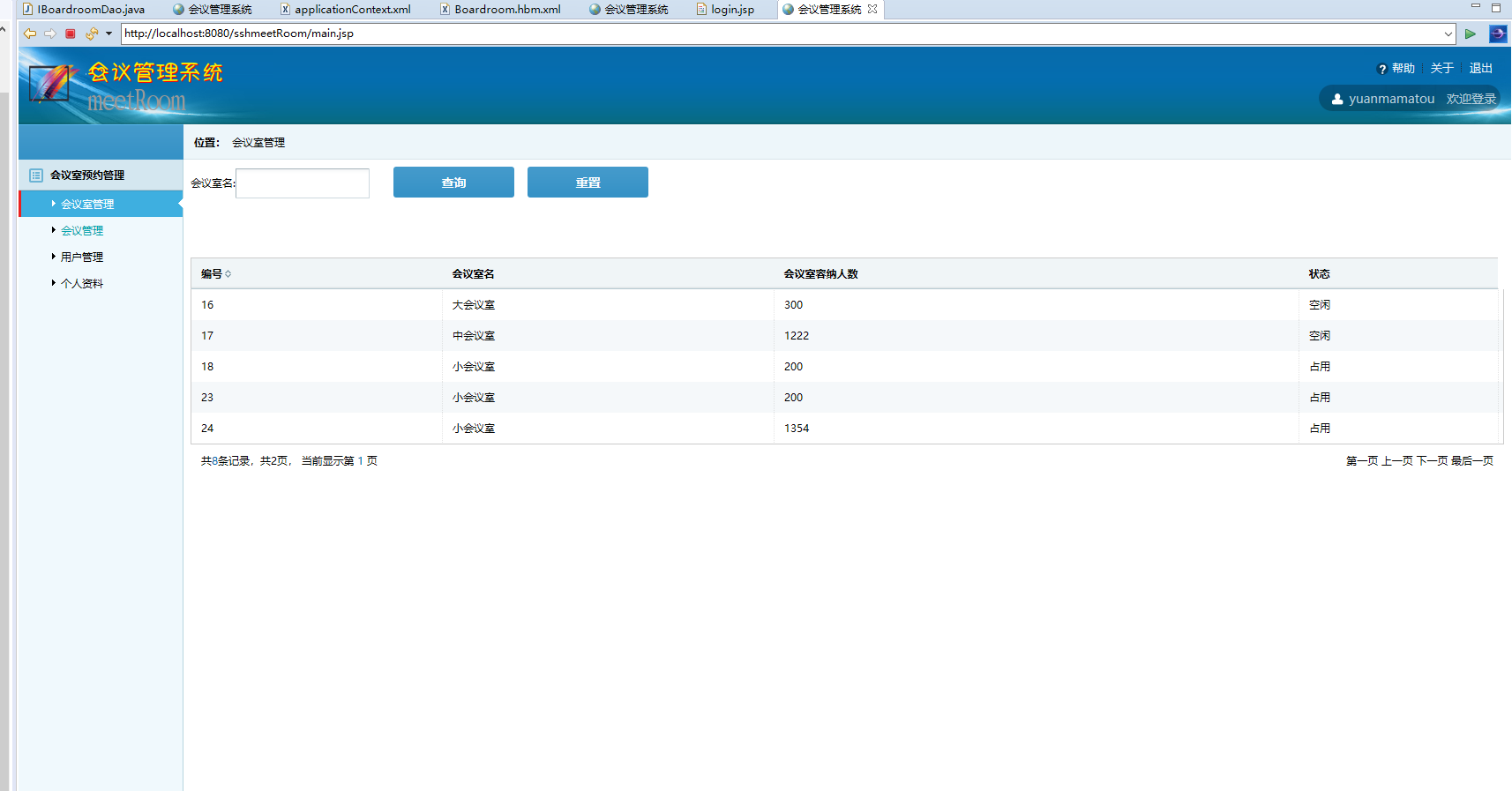This screenshot has width=1512, height=791.
Task: Switch to the applicationContext.xml tab
Action: [x=351, y=10]
